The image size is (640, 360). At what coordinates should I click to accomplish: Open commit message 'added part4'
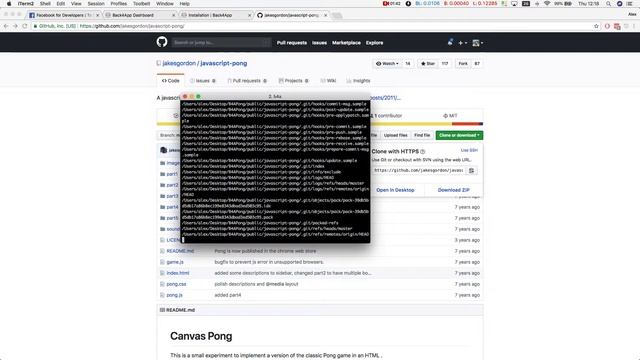pos(228,295)
